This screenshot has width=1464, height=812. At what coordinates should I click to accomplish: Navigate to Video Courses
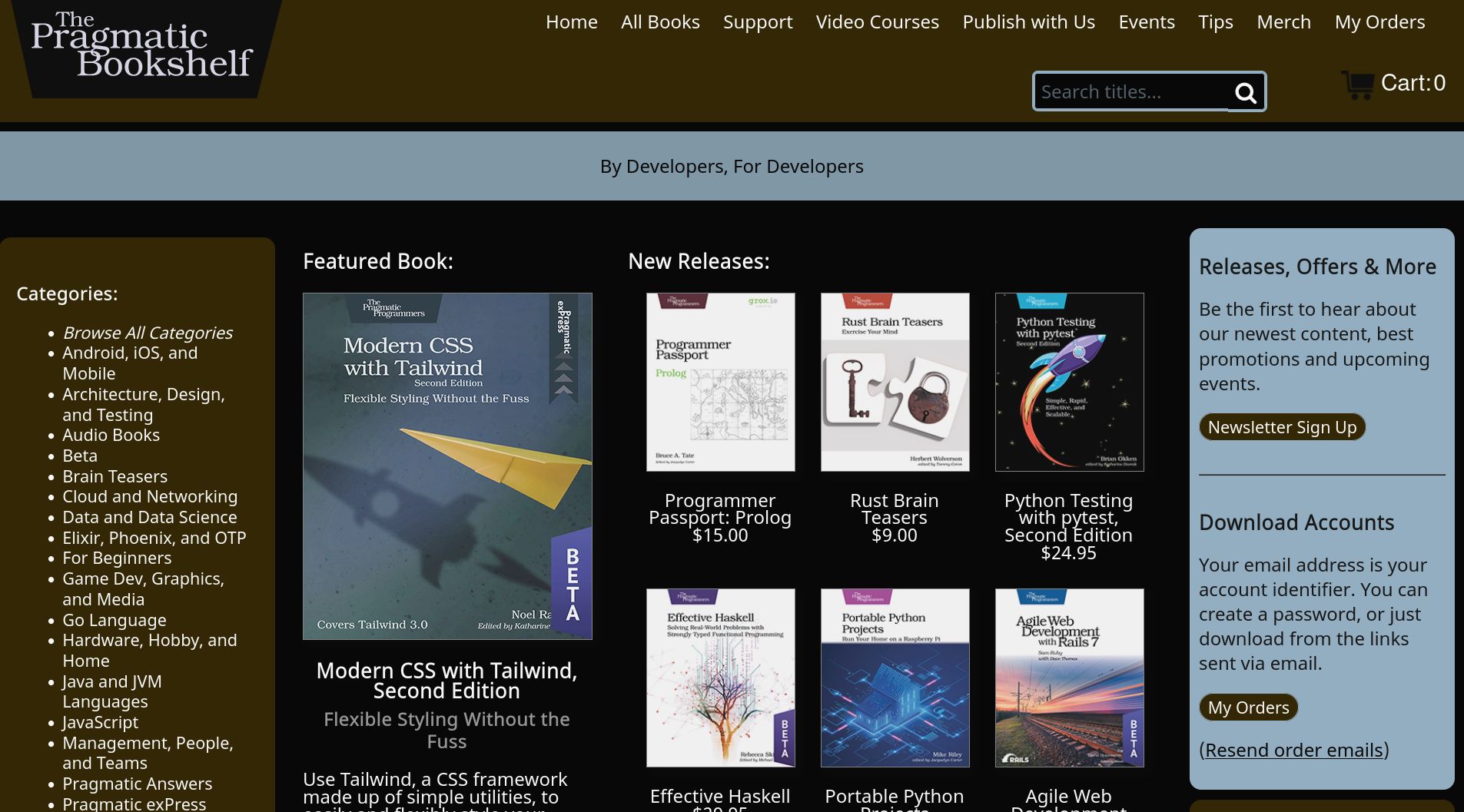coord(878,22)
